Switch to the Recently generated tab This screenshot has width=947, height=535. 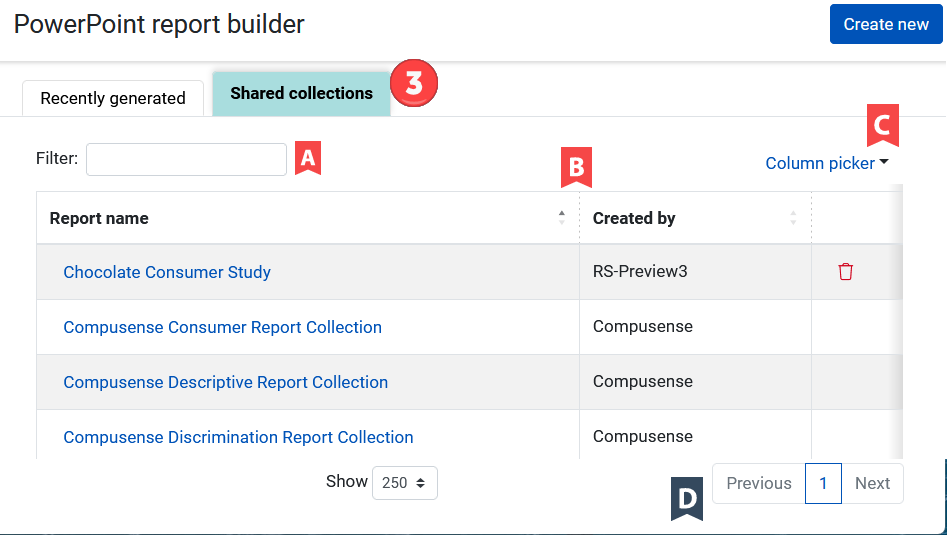[113, 98]
